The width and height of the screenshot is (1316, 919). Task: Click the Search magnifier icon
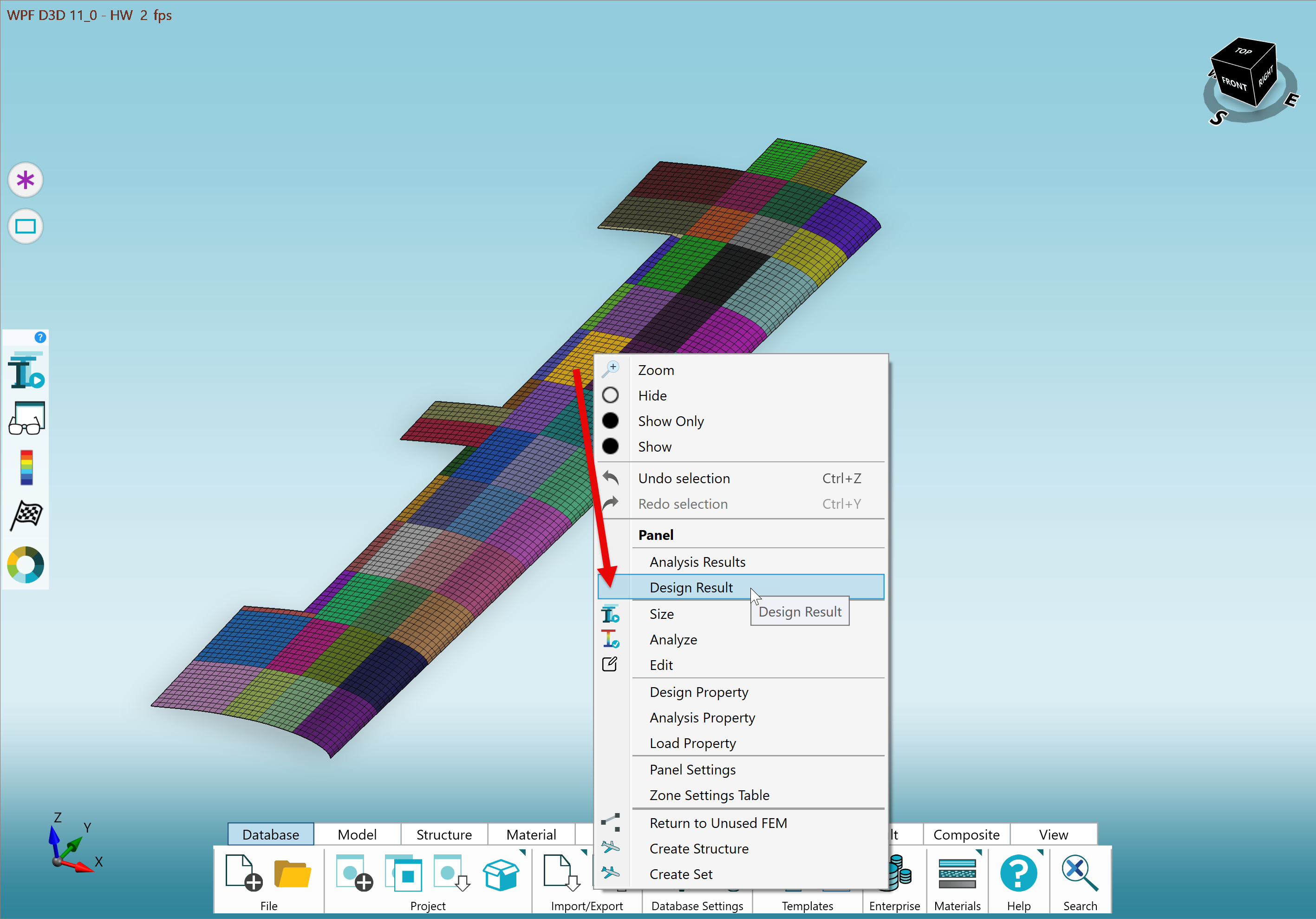(x=1080, y=873)
